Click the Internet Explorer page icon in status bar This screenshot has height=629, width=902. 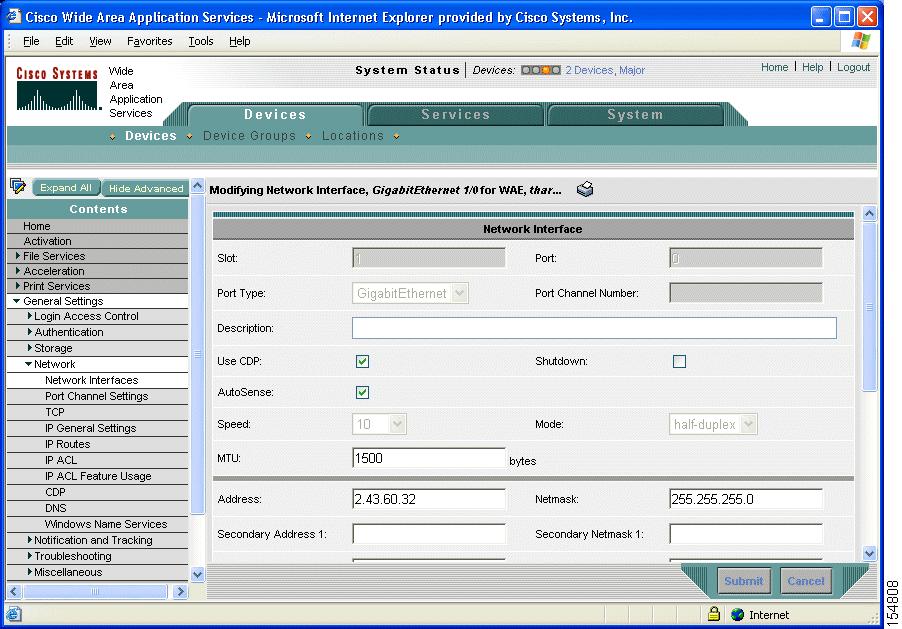14,614
